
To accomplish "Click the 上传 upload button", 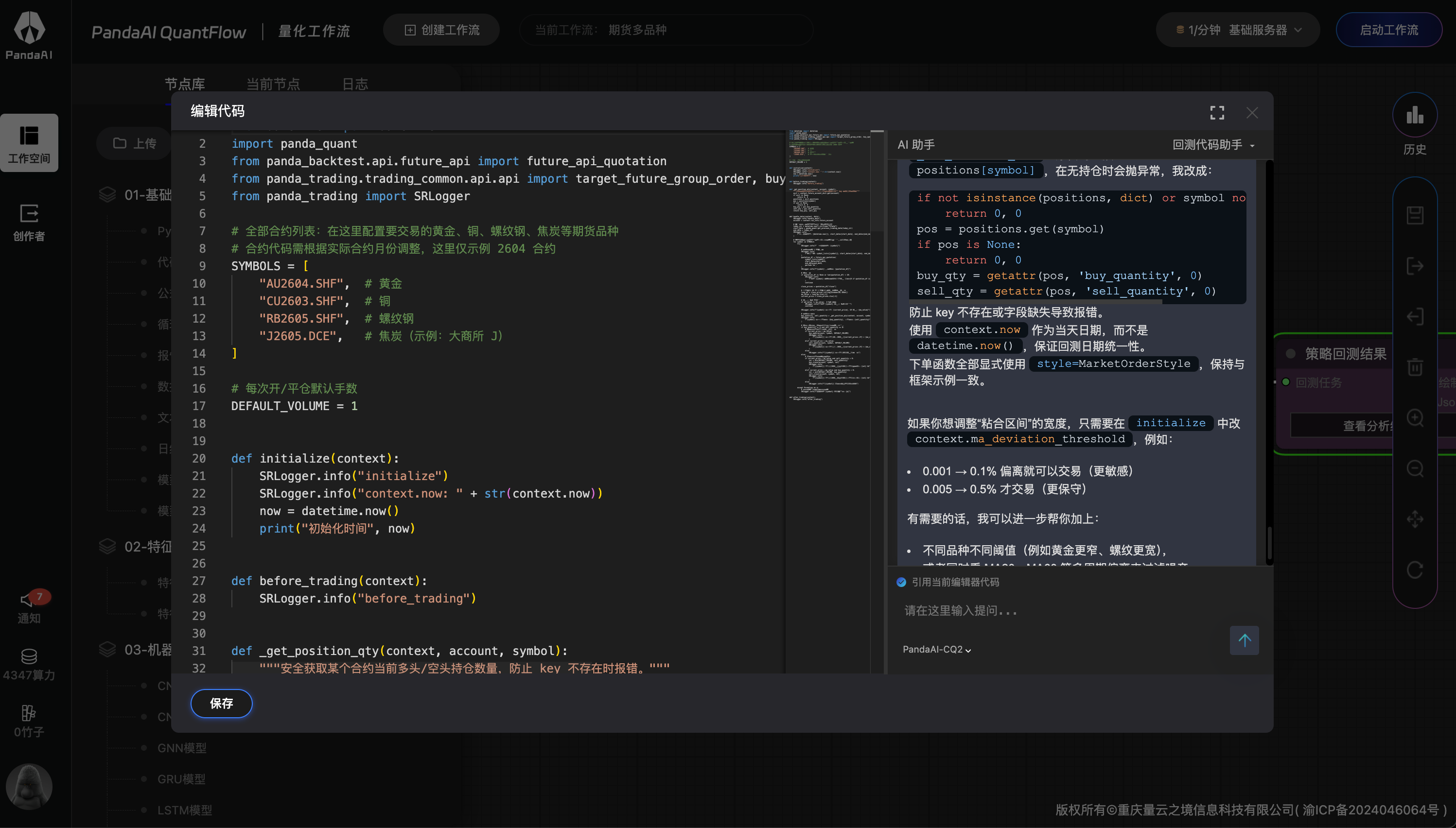I will pyautogui.click(x=135, y=143).
